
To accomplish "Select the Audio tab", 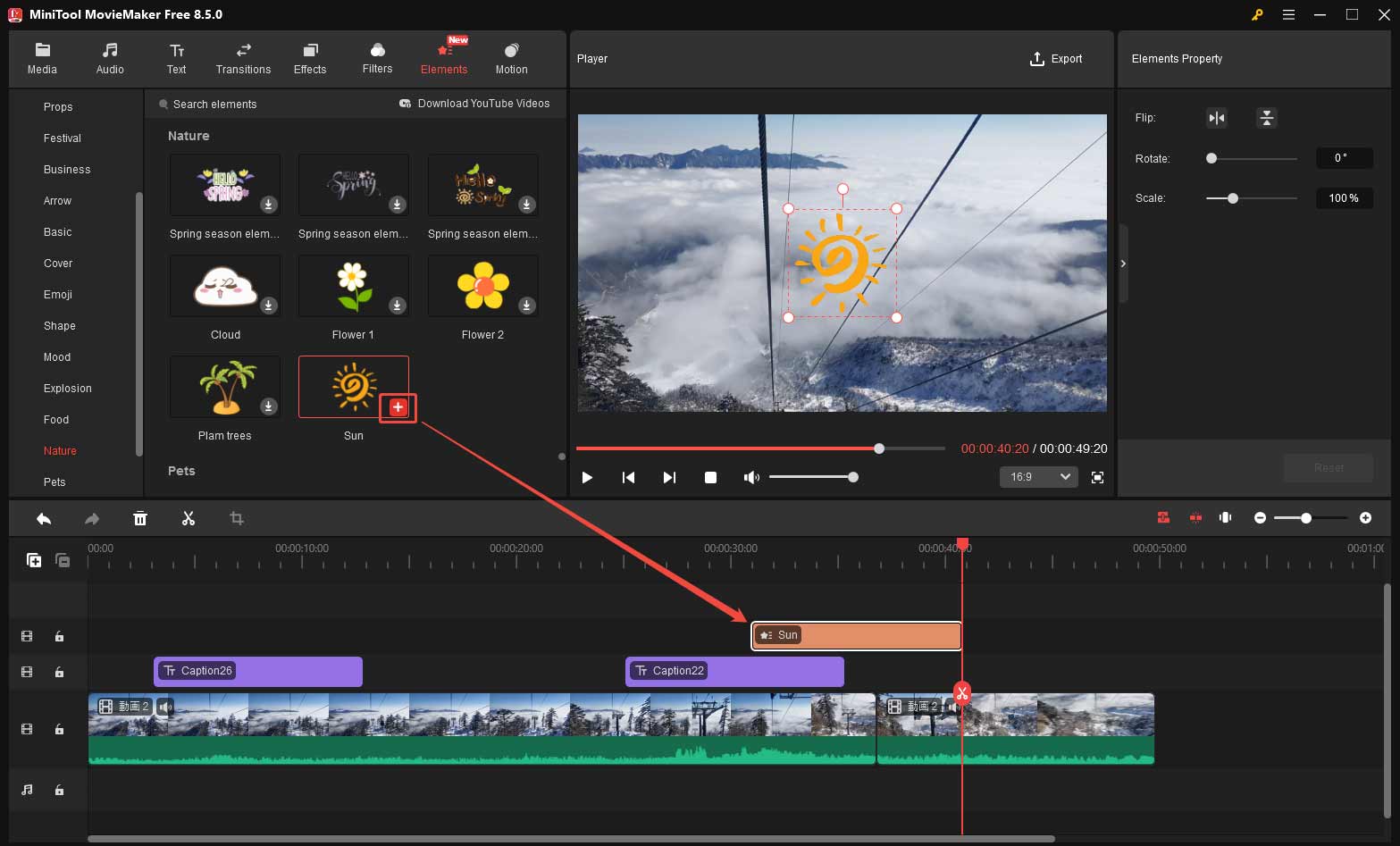I will (x=110, y=58).
